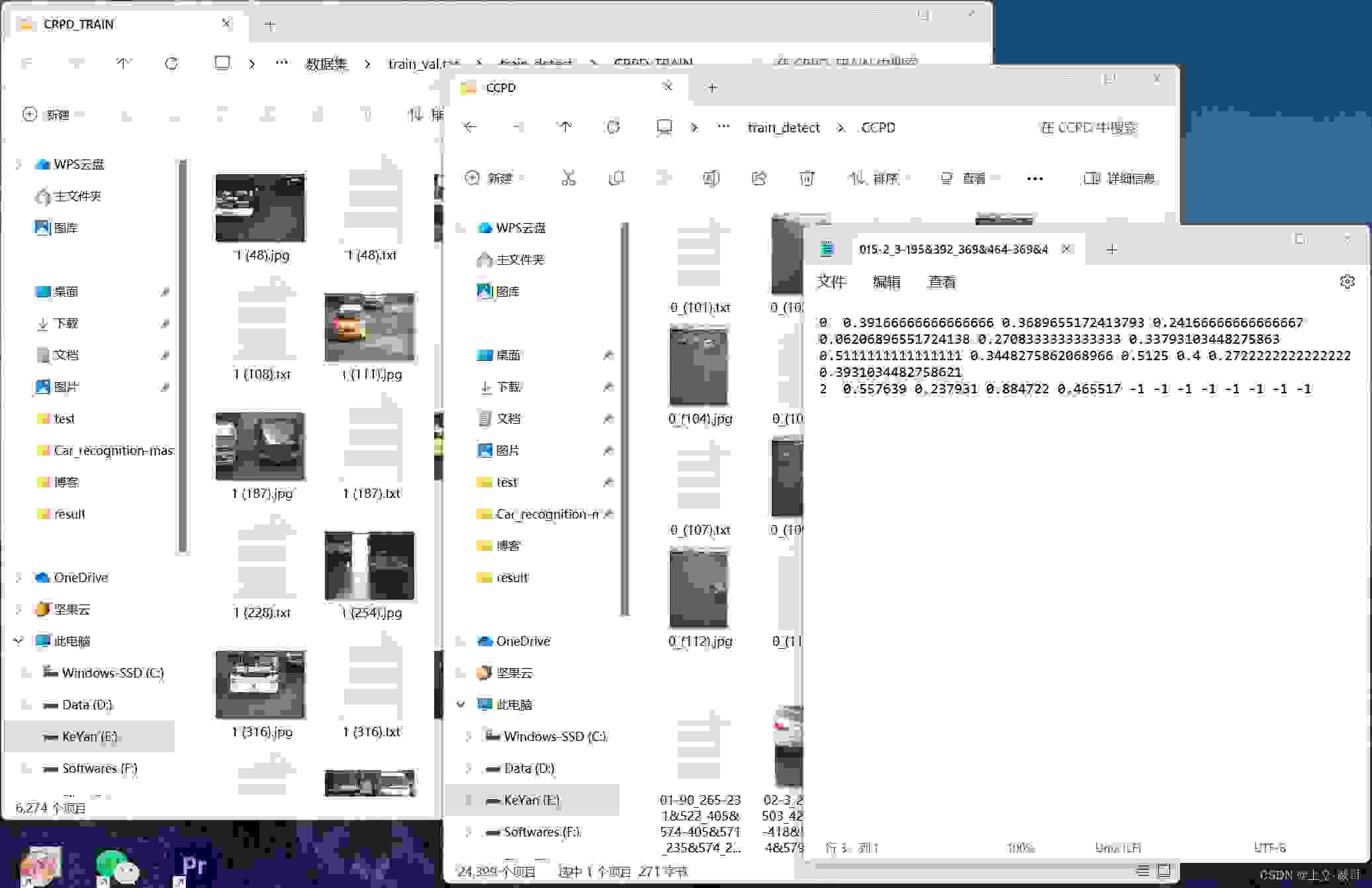Select thumbnail 1 (48).jpg
This screenshot has height=888, width=1372.
click(x=261, y=207)
